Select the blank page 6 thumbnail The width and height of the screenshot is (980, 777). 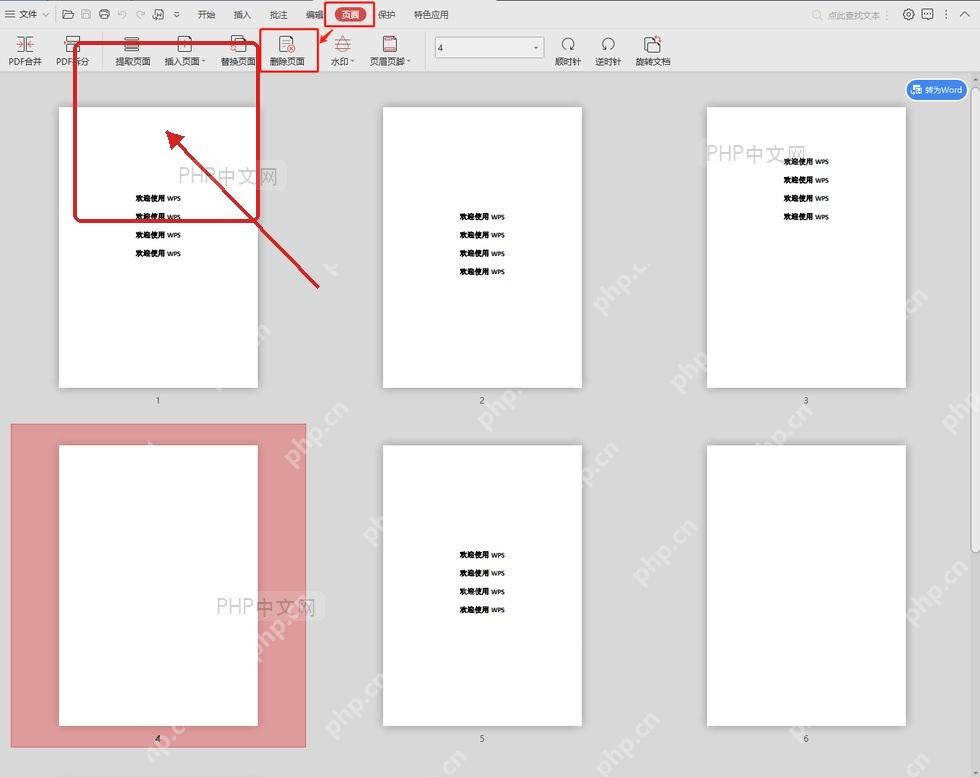tap(806, 585)
